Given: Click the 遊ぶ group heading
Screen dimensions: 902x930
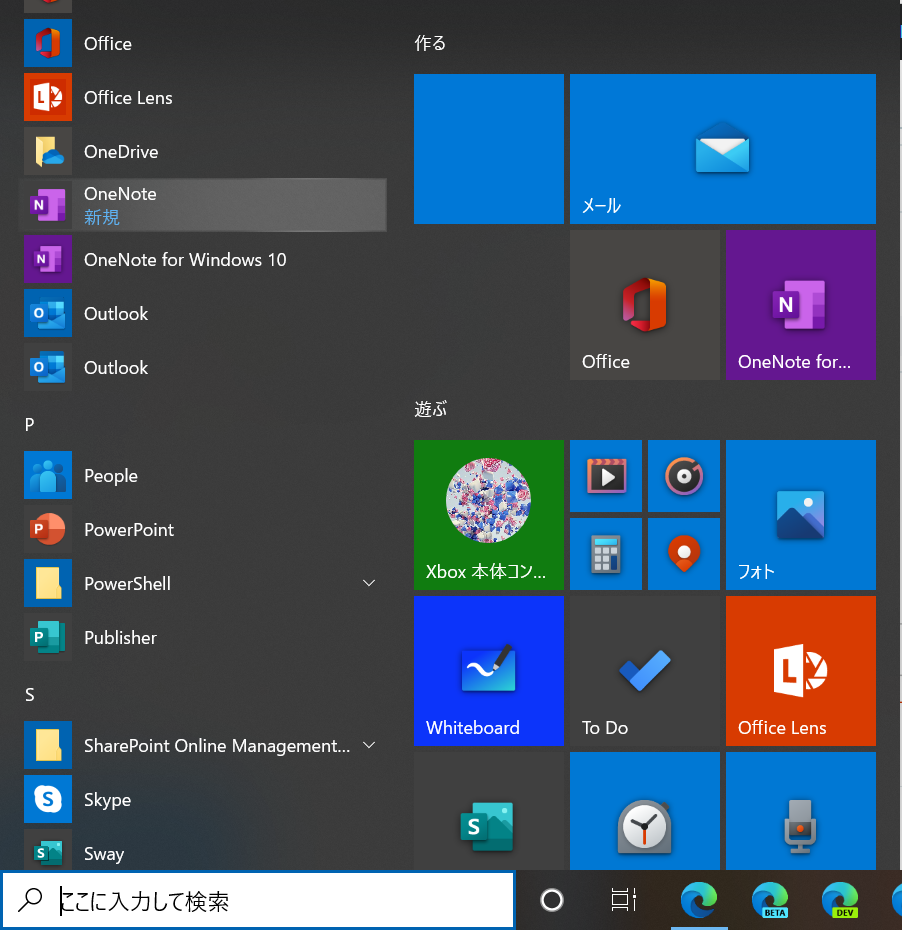Looking at the screenshot, I should click(x=431, y=409).
